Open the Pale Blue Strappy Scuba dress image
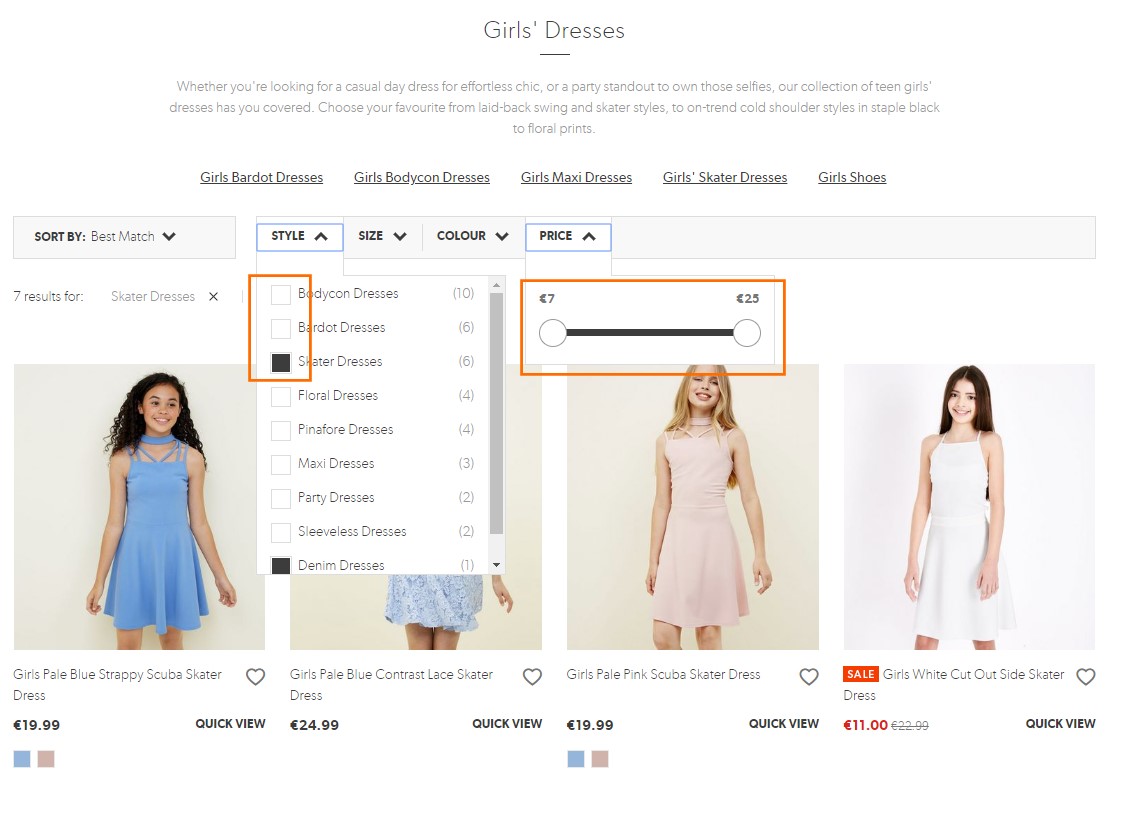The image size is (1144, 819). [x=139, y=507]
